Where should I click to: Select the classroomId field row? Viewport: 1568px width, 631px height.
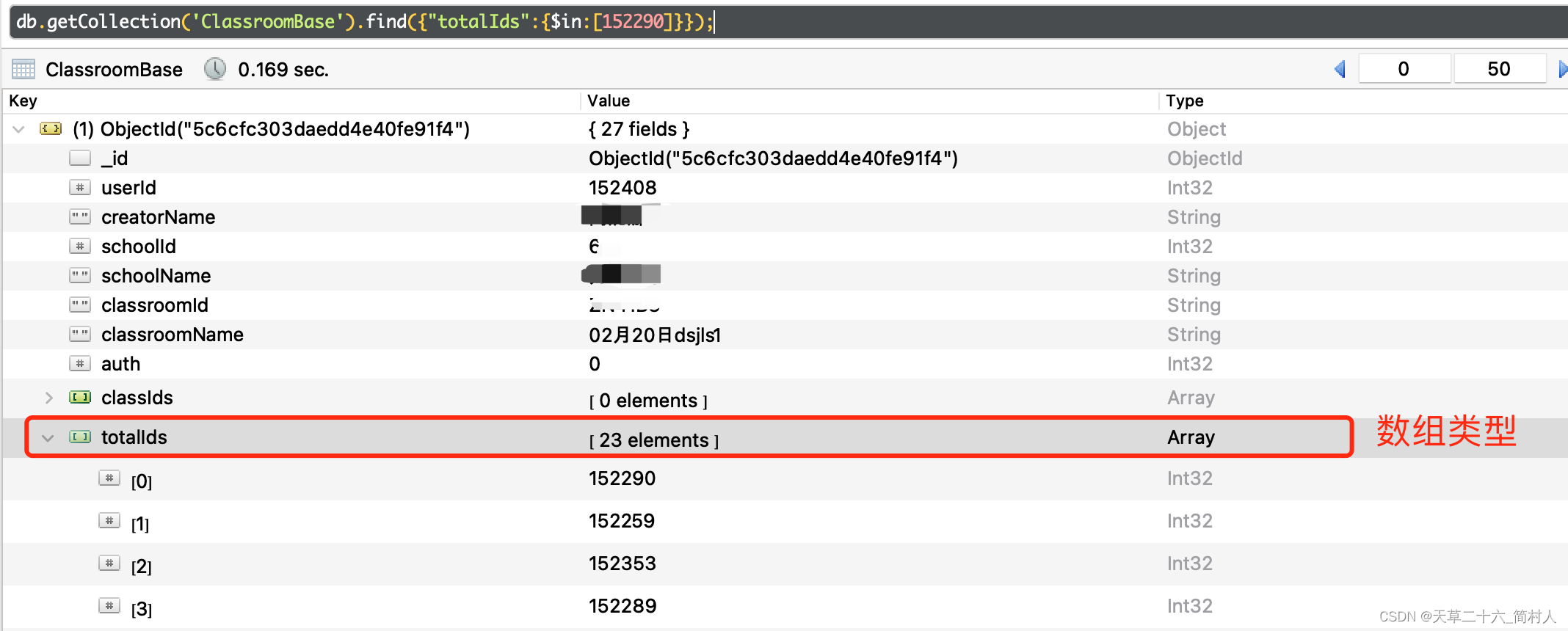(785, 304)
